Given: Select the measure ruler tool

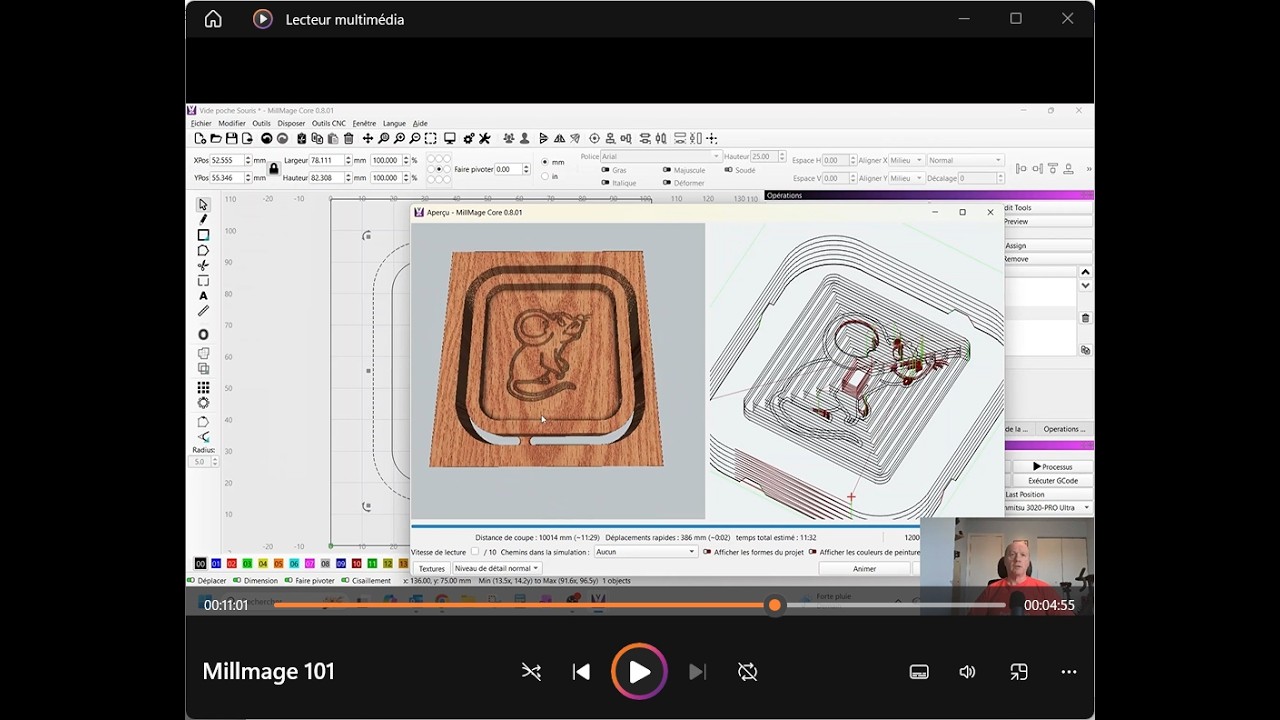Looking at the screenshot, I should 203,311.
